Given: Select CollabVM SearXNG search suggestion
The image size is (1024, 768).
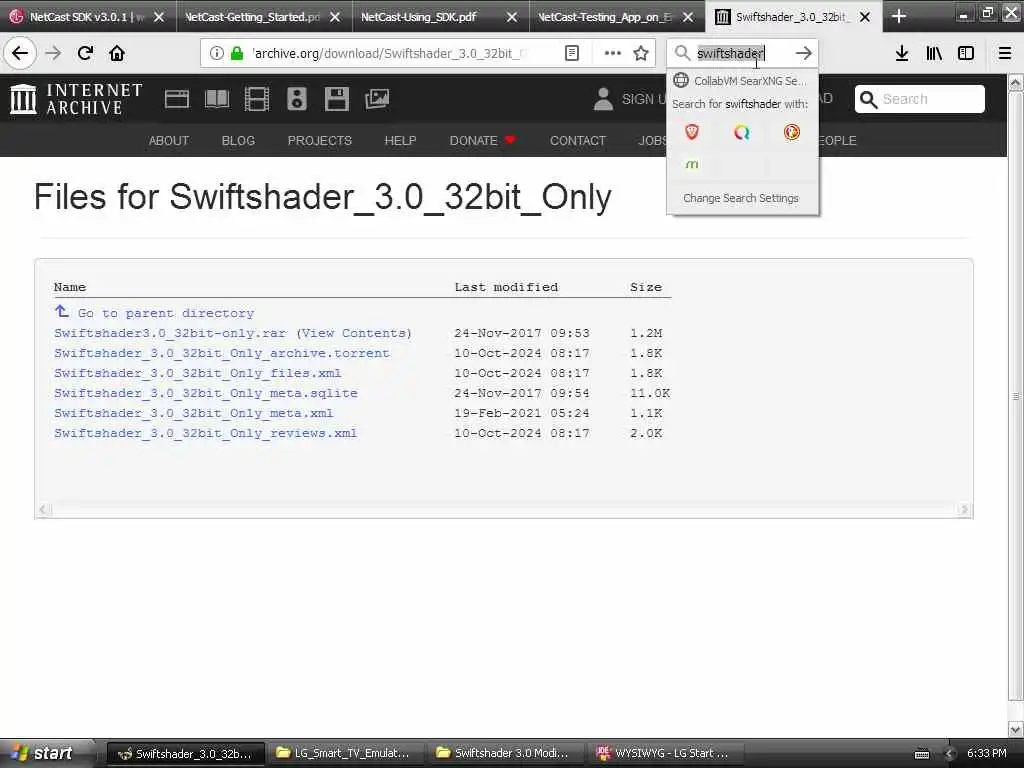Looking at the screenshot, I should [x=742, y=81].
